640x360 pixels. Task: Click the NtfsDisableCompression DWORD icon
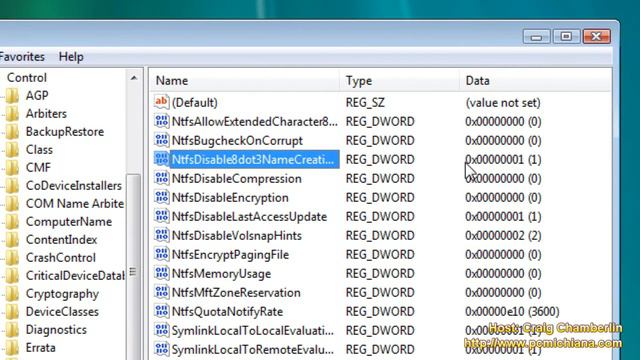pyautogui.click(x=162, y=178)
